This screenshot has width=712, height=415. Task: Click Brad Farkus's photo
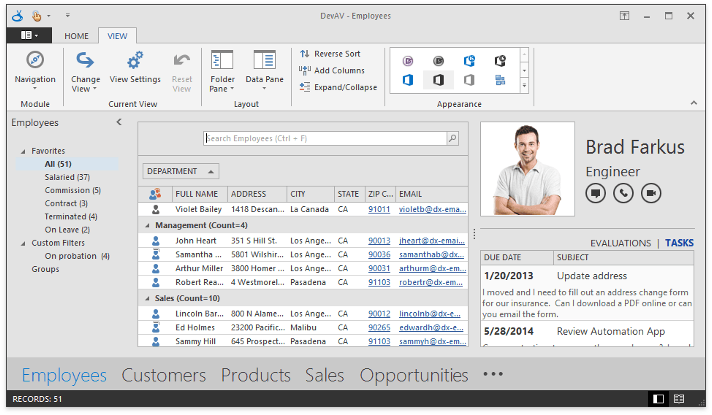pyautogui.click(x=527, y=169)
